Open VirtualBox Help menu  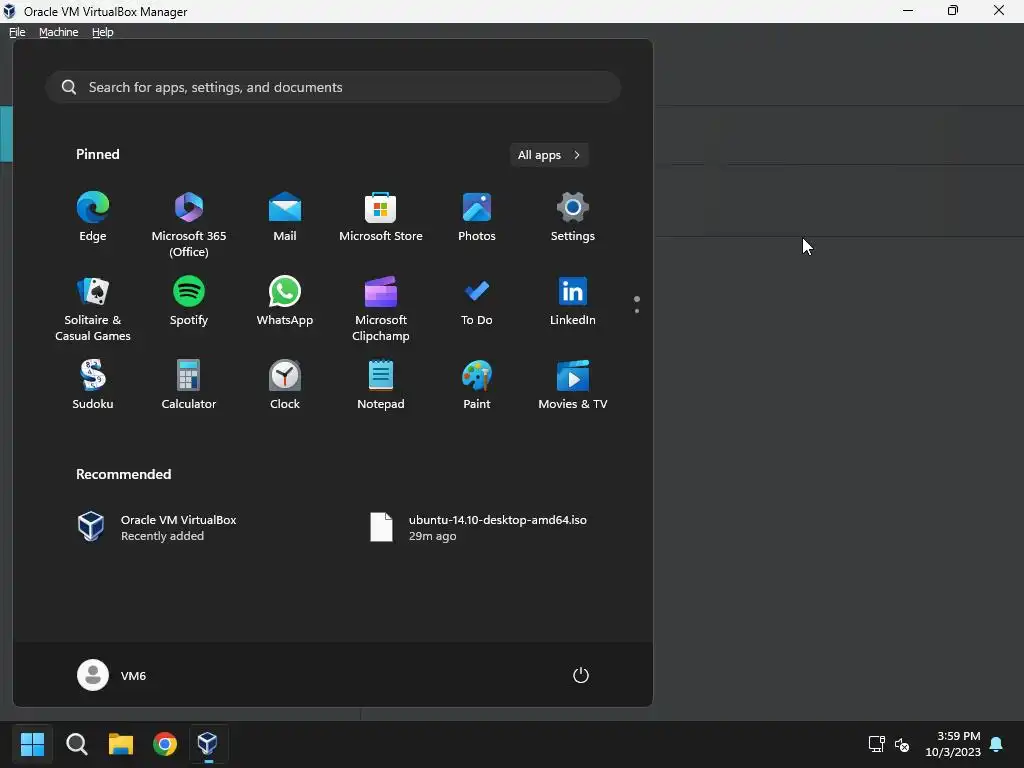103,32
